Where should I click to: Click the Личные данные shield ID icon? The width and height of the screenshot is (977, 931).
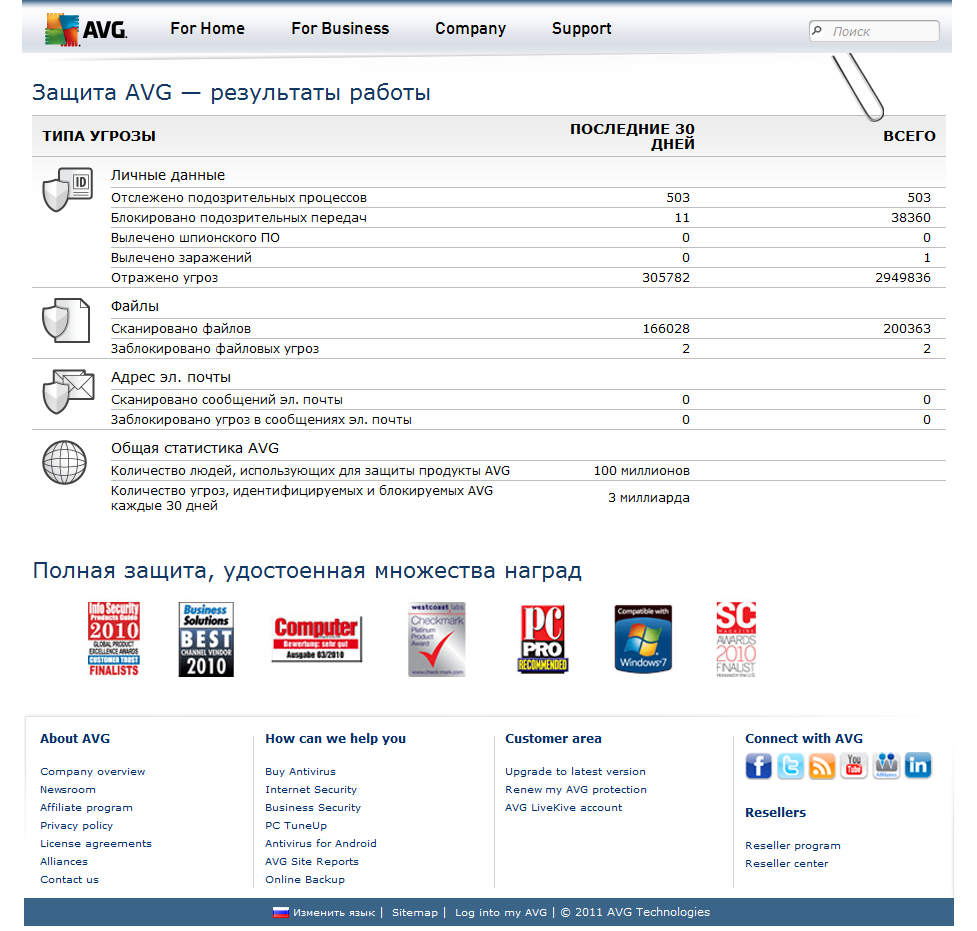[x=68, y=189]
